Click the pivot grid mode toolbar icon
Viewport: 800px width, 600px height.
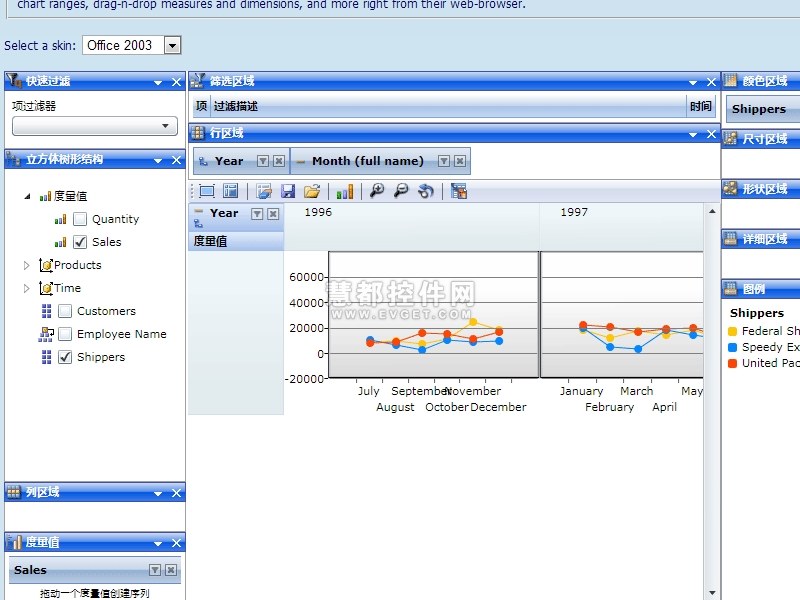click(x=459, y=191)
